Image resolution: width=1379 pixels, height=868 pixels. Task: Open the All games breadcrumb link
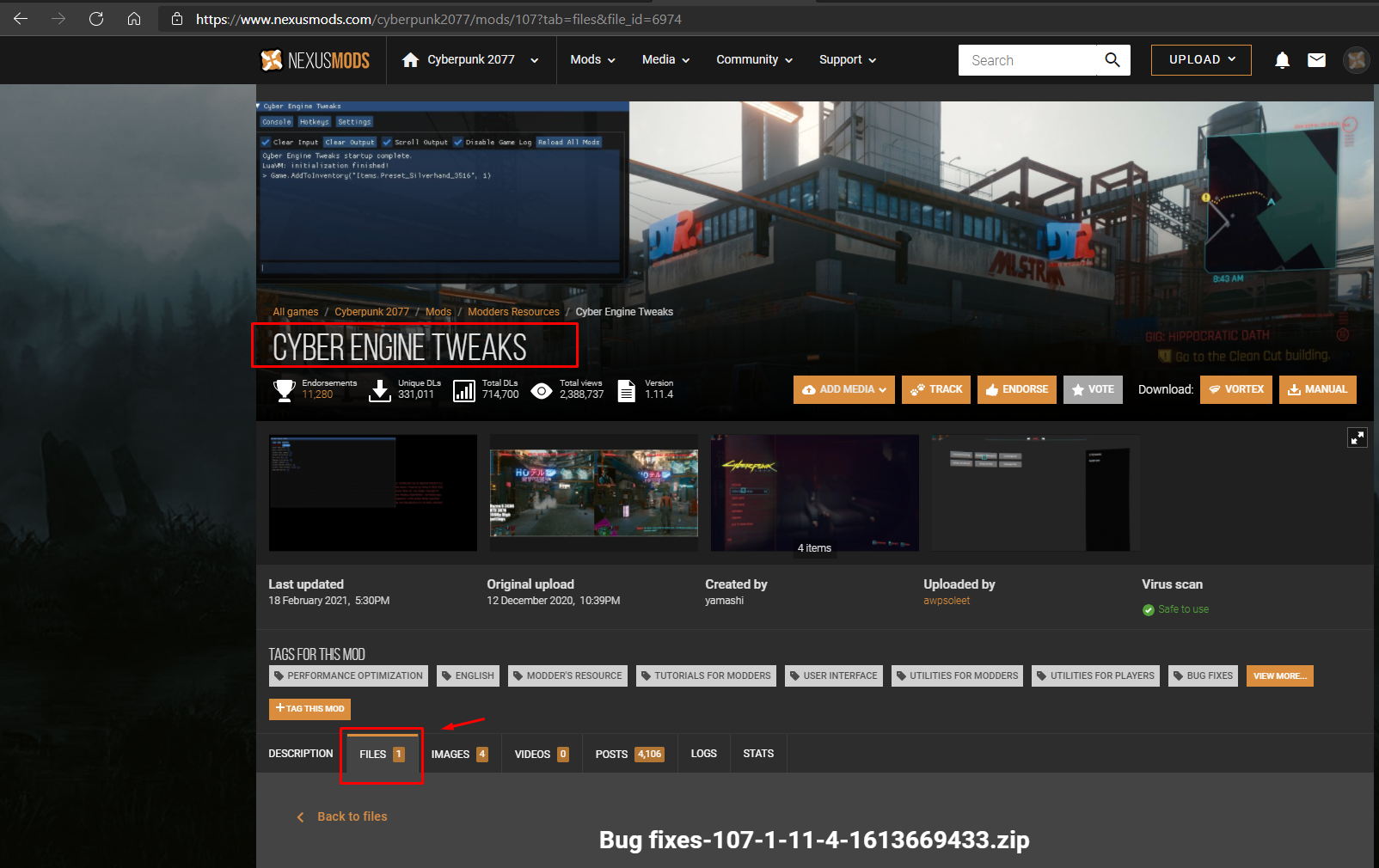coord(296,312)
